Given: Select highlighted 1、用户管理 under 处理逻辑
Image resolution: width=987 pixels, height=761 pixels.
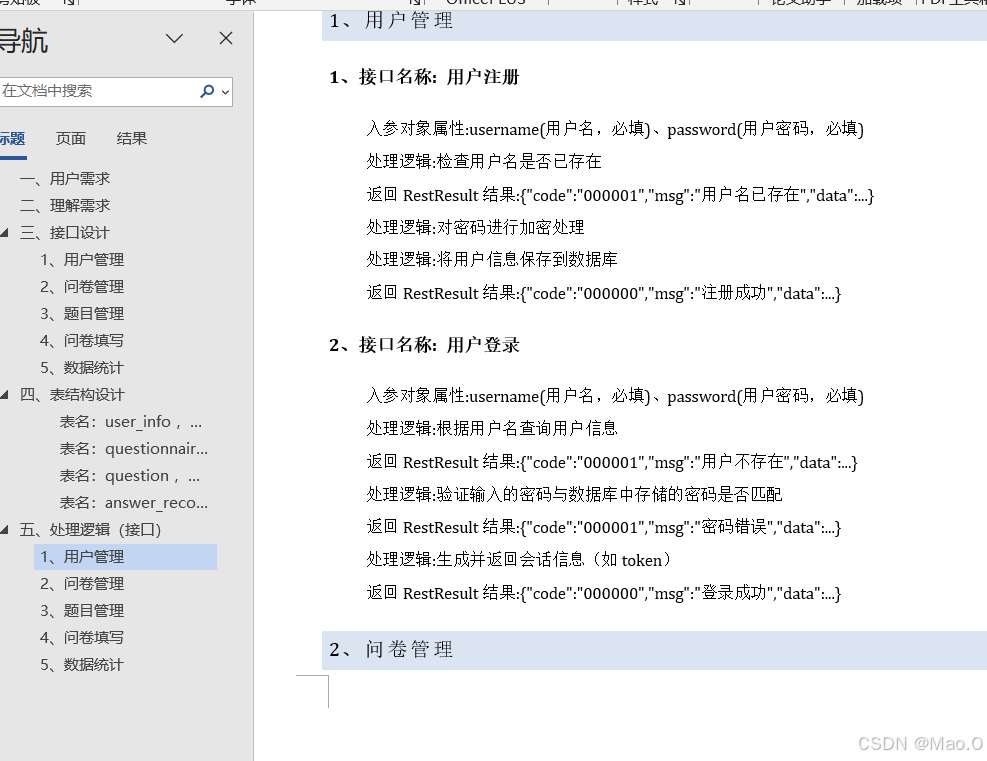Looking at the screenshot, I should click(x=125, y=557).
